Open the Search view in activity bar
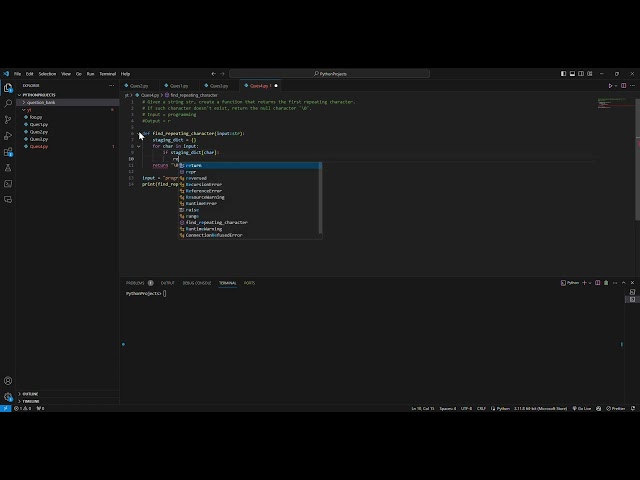Screen dimensions: 640x480 8,103
